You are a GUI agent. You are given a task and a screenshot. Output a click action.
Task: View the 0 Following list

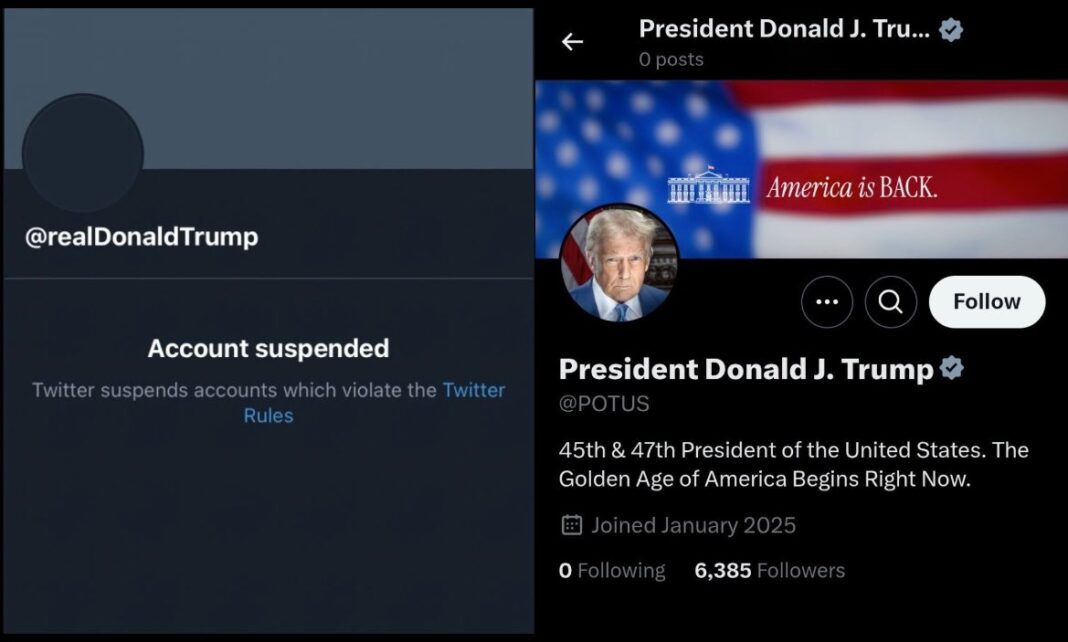[x=611, y=570]
